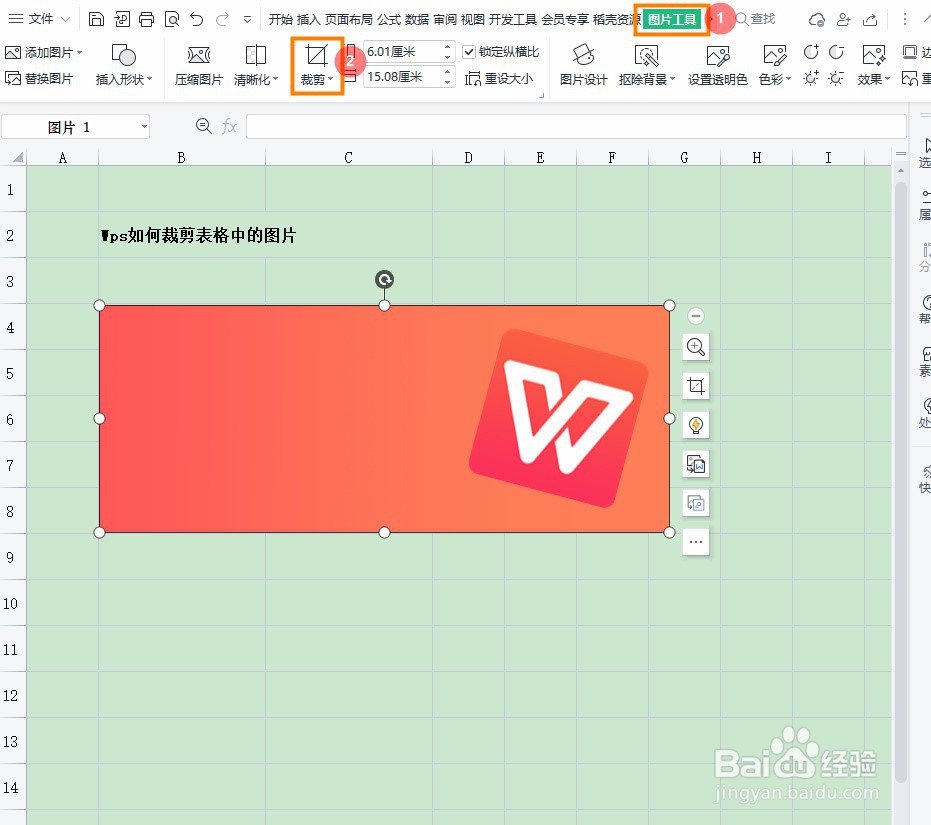Expand the 添加图片 dropdown arrow
The image size is (931, 825).
tap(80, 52)
